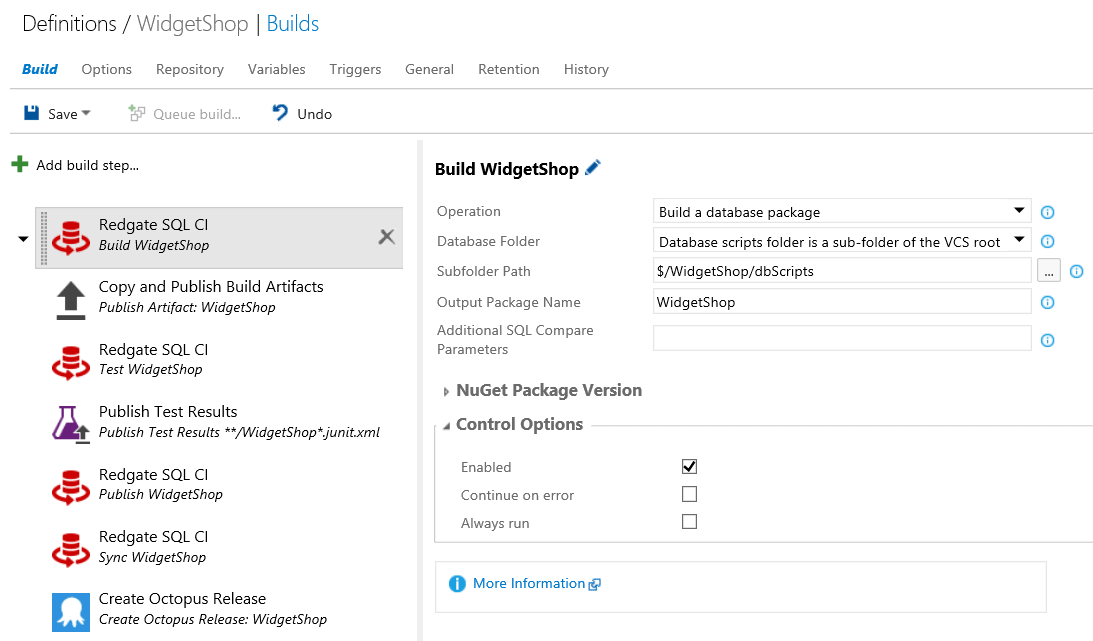Image resolution: width=1093 pixels, height=641 pixels.
Task: Click the More Information link
Action: tap(529, 583)
